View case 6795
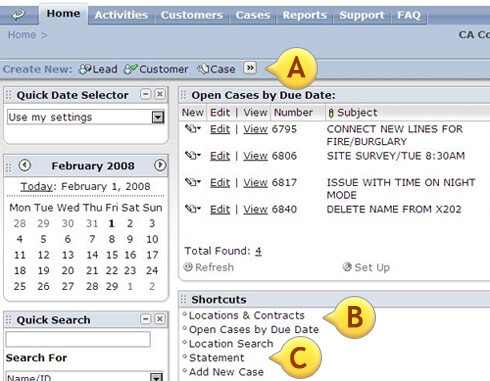 coord(255,129)
